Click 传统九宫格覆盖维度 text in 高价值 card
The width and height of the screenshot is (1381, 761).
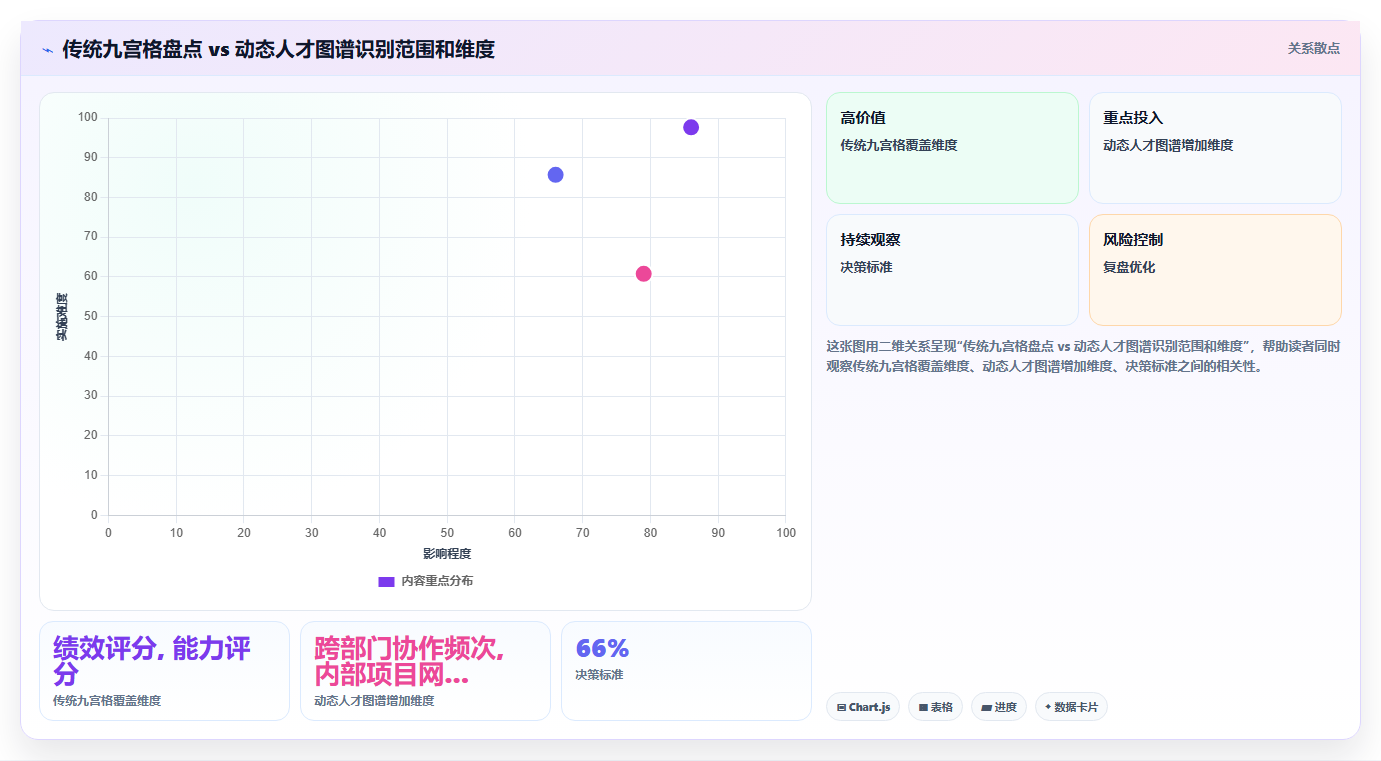(x=899, y=145)
